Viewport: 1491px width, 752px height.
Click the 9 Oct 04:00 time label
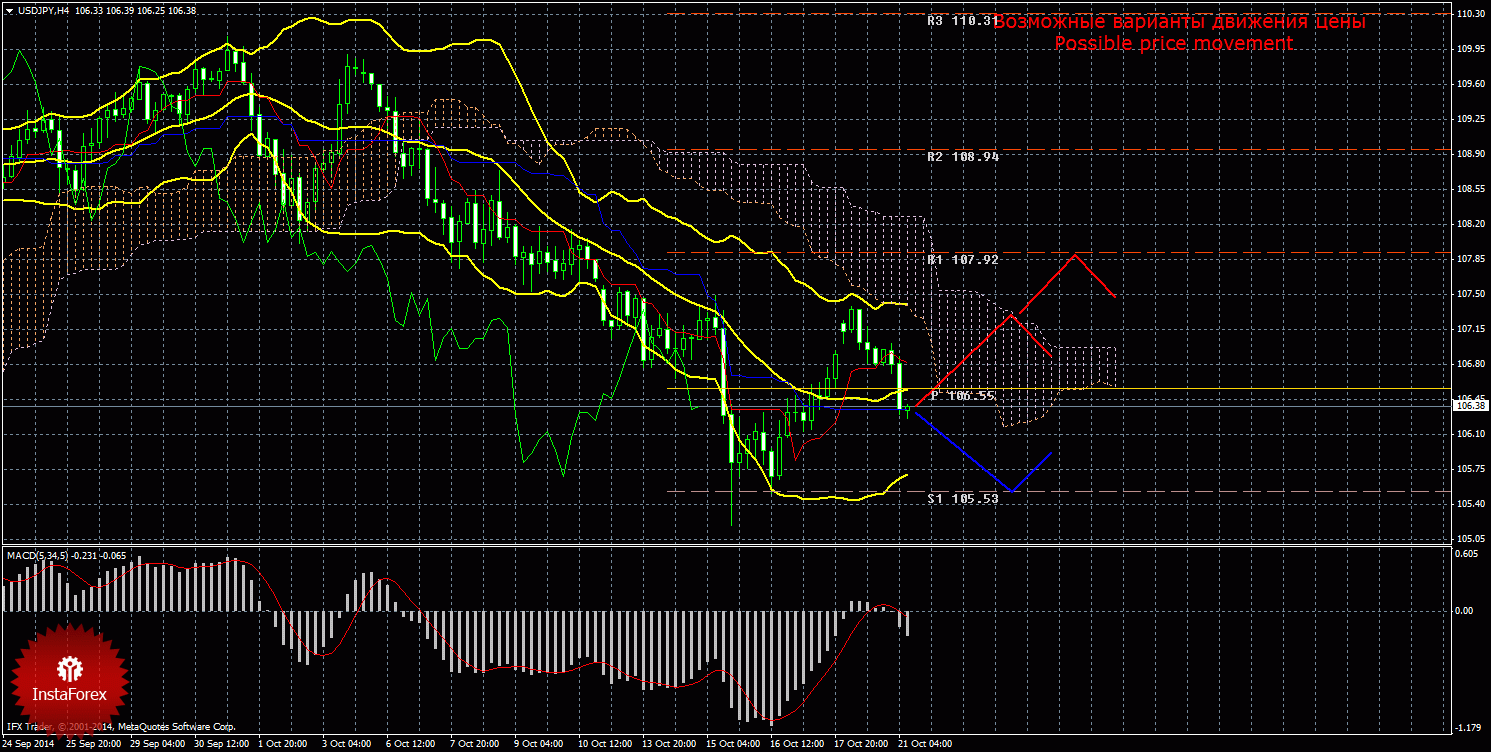[540, 744]
